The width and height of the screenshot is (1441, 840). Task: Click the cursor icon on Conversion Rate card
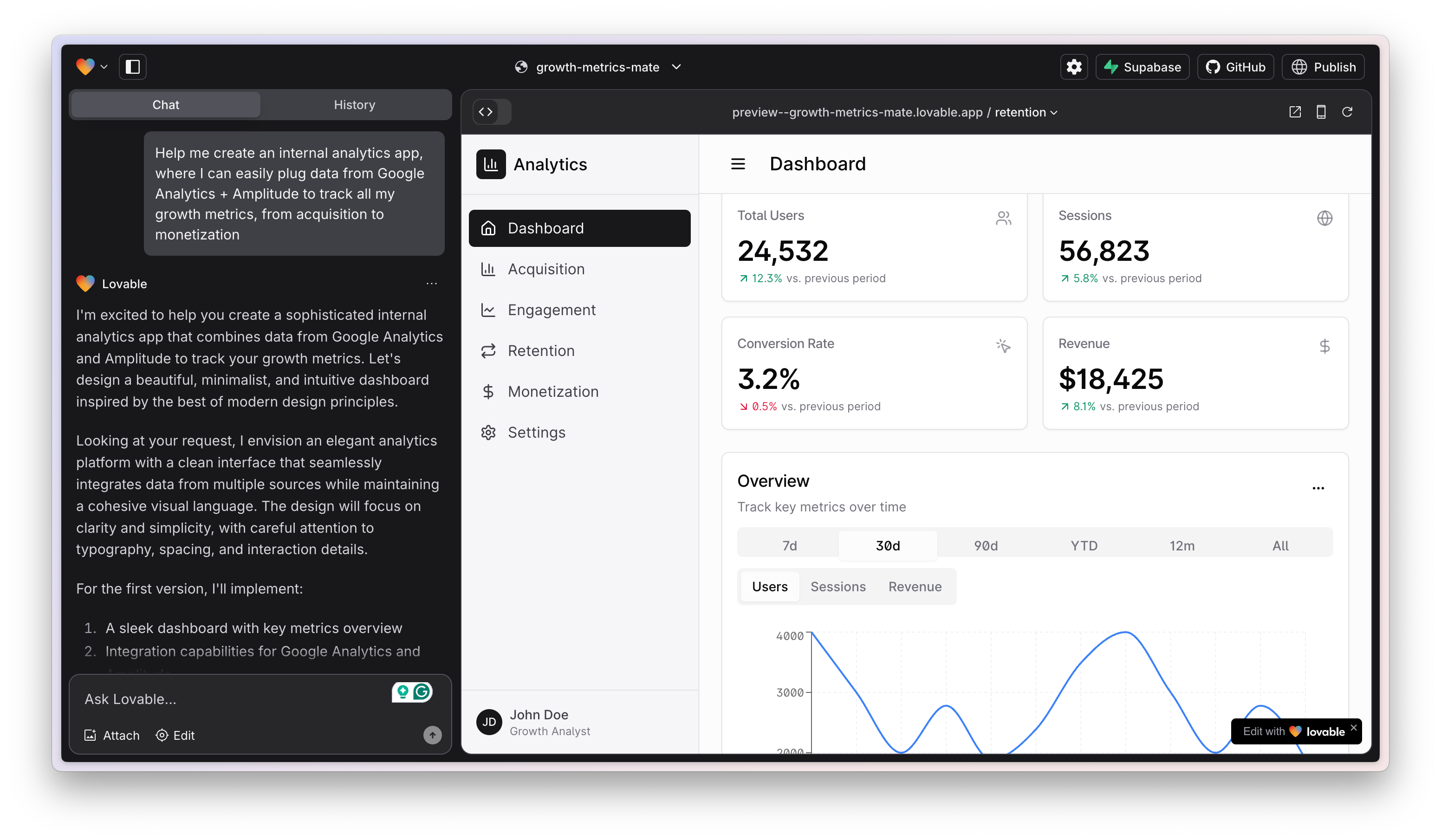click(x=1003, y=346)
